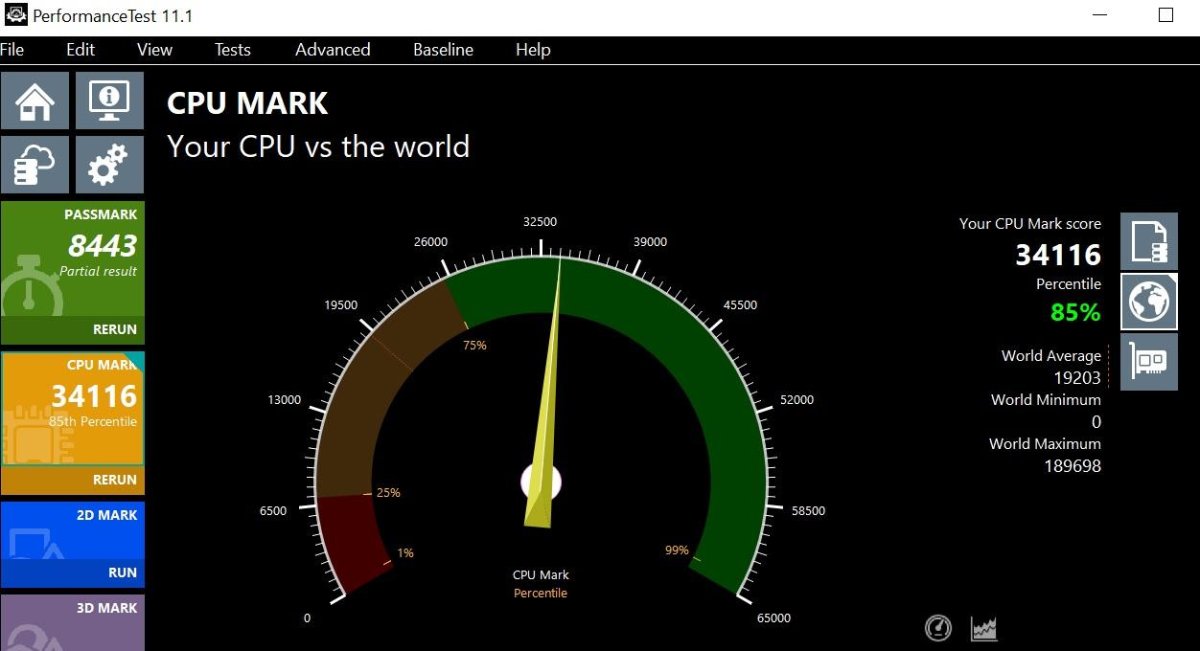Click the CPU MARK heading
Viewport: 1200px width, 651px height.
tap(247, 103)
